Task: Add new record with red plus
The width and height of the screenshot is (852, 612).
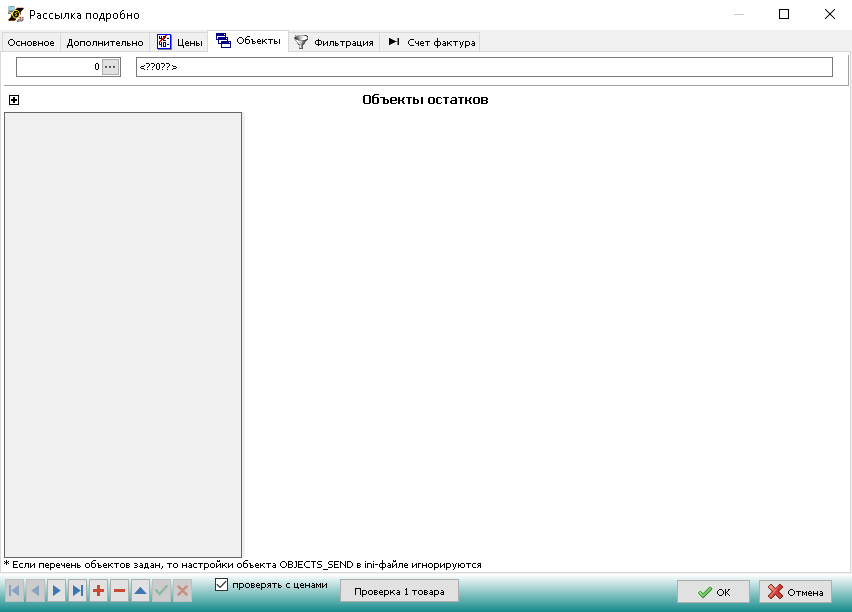Action: pos(99,591)
